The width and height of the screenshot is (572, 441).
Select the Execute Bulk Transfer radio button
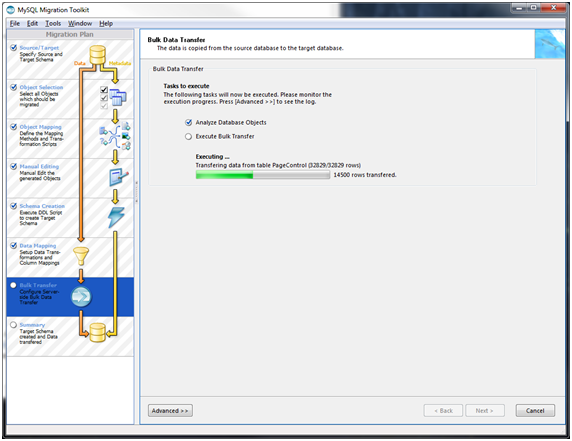188,136
